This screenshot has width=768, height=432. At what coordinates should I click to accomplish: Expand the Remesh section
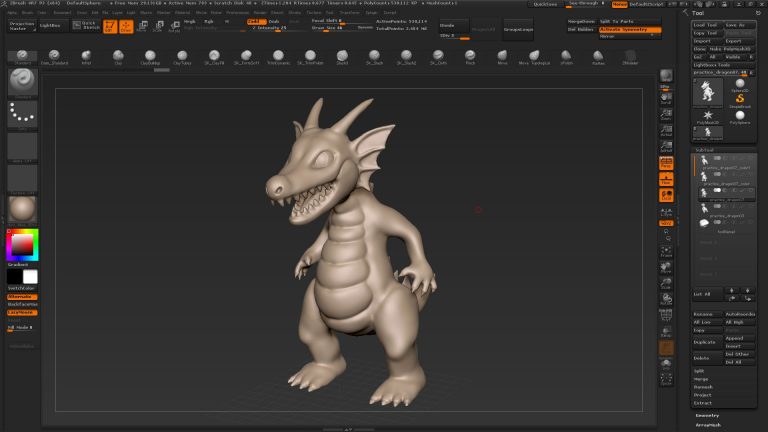pyautogui.click(x=703, y=387)
